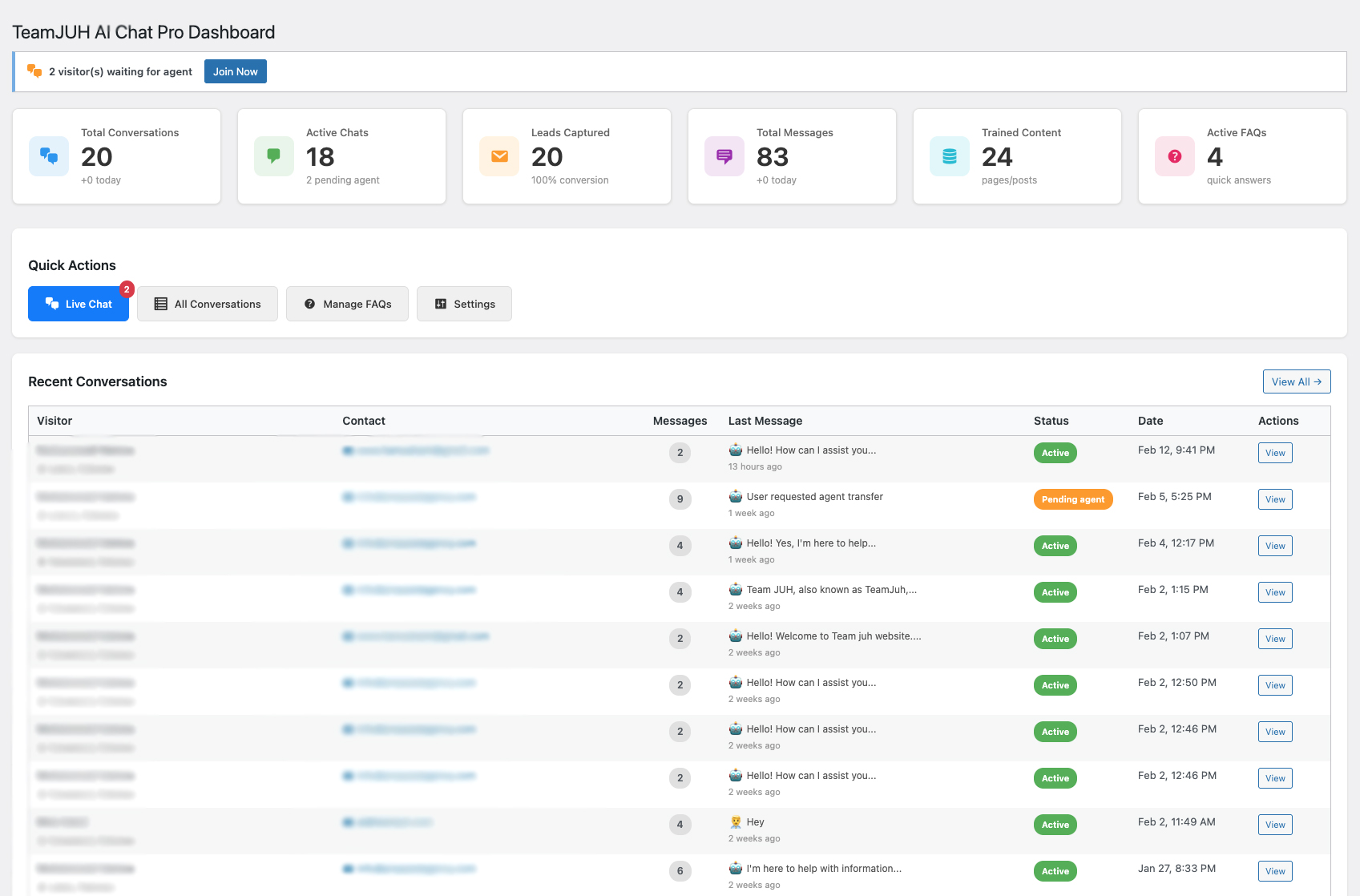Click the Trained Content database icon
Screen dimensions: 1360x896
(x=949, y=156)
